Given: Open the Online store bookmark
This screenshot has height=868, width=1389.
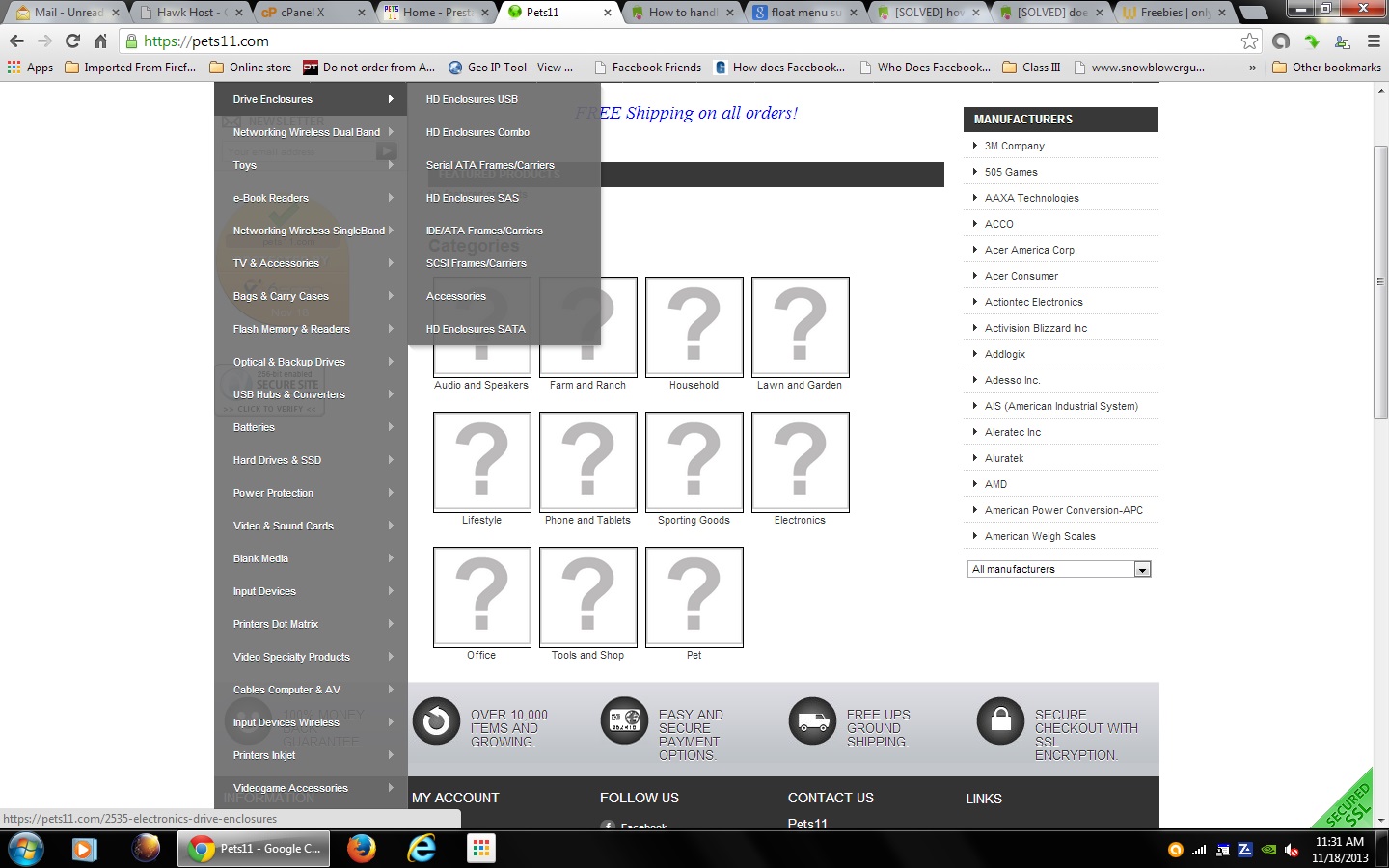Looking at the screenshot, I should 251,68.
